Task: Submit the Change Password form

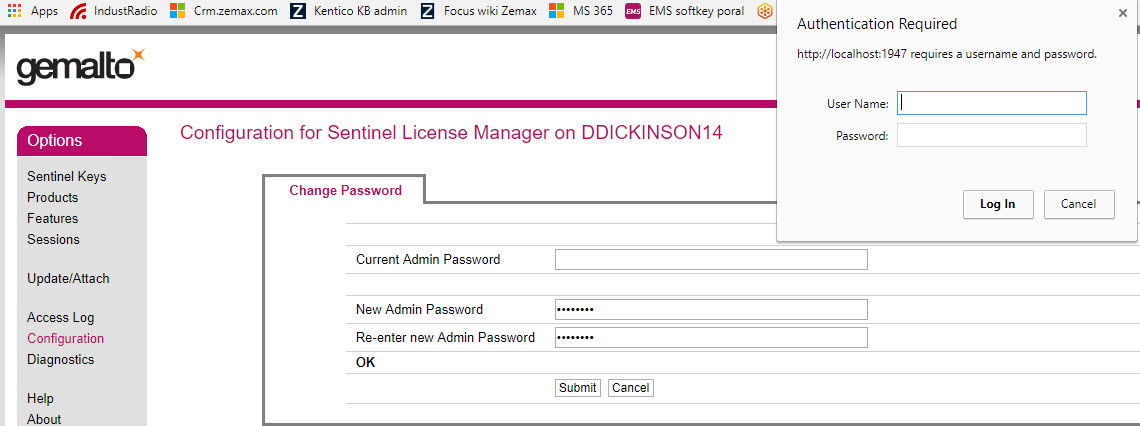Action: pos(578,388)
